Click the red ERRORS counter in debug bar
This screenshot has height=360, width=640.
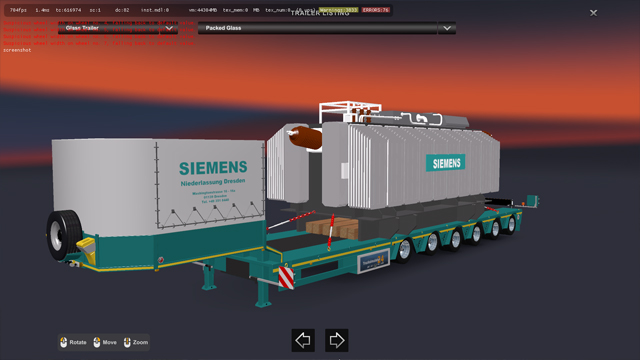376,10
